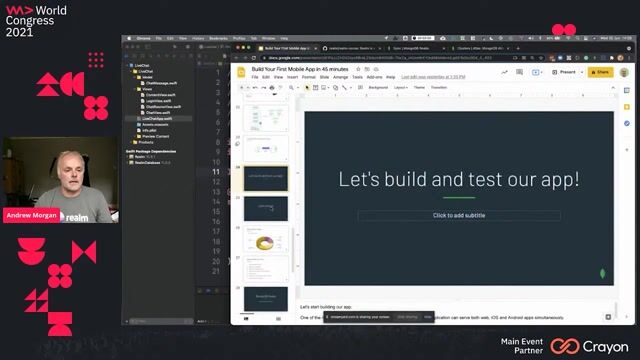Click the print icon in Slides toolbar
Image resolution: width=640 pixels, height=360 pixels.
pyautogui.click(x=272, y=87)
